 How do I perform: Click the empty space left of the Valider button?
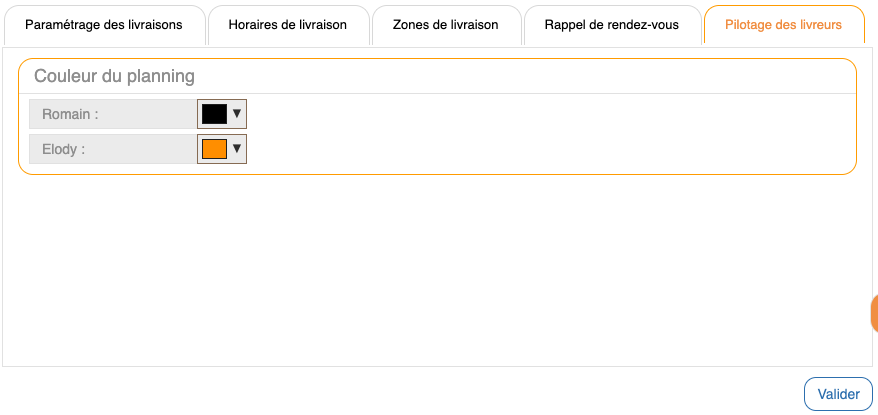click(500, 394)
